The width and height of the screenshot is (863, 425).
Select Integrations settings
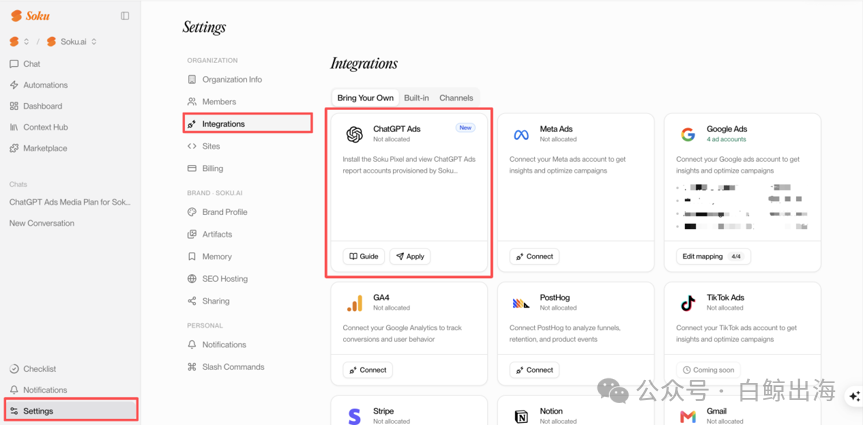pyautogui.click(x=248, y=124)
